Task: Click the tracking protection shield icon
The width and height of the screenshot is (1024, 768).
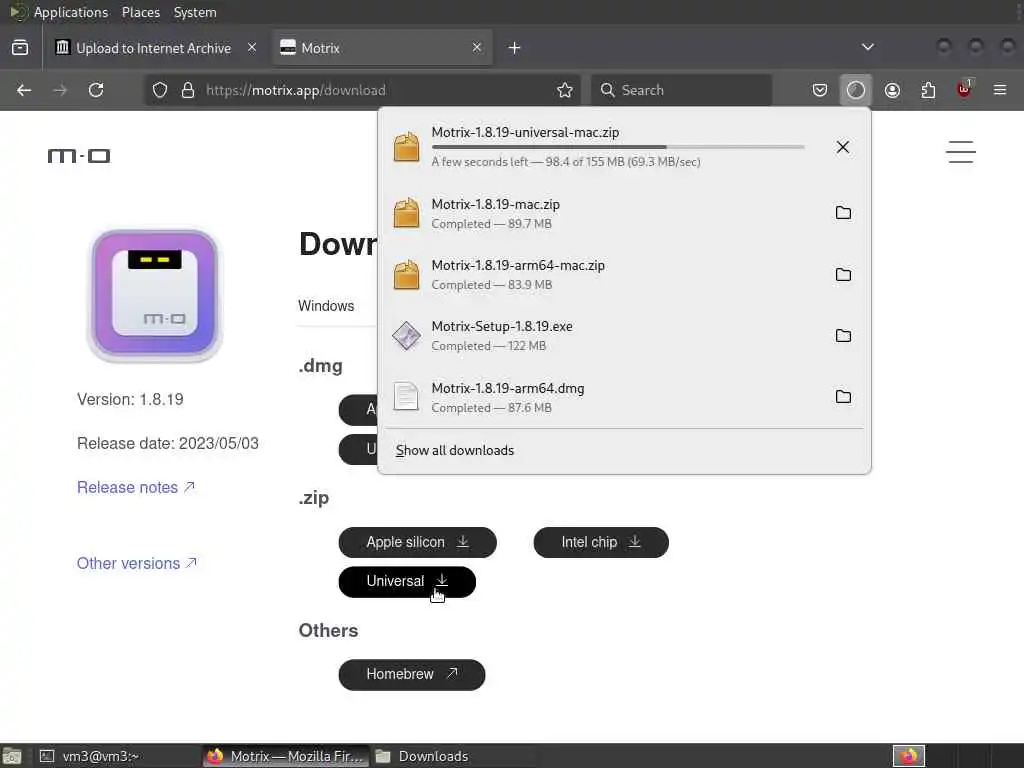Action: (x=160, y=90)
